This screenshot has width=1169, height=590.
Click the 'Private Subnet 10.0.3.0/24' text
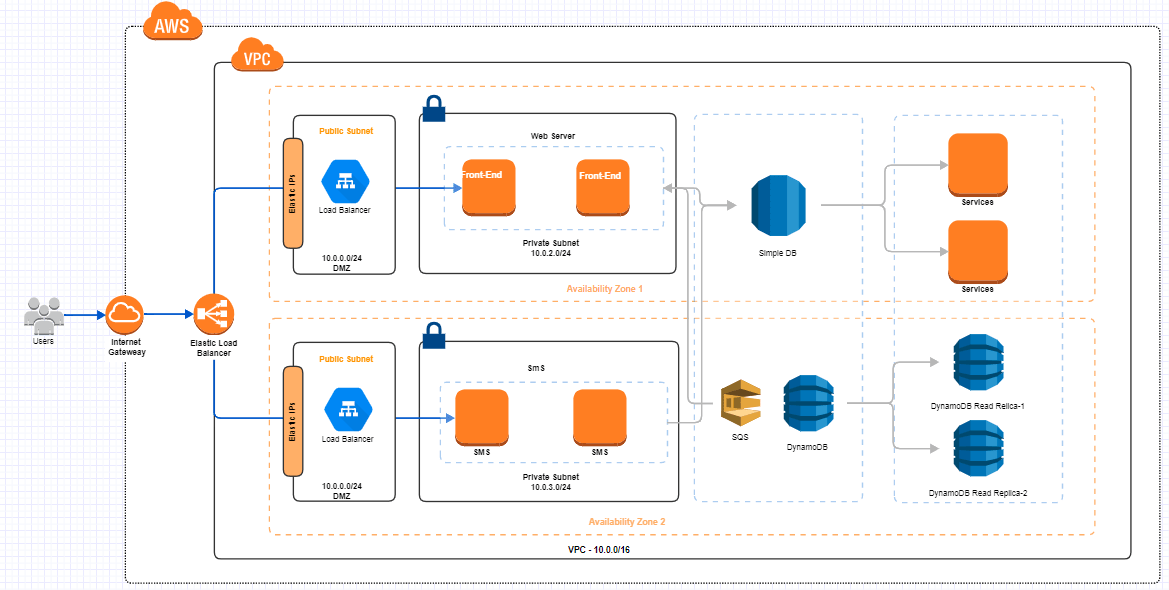550,482
